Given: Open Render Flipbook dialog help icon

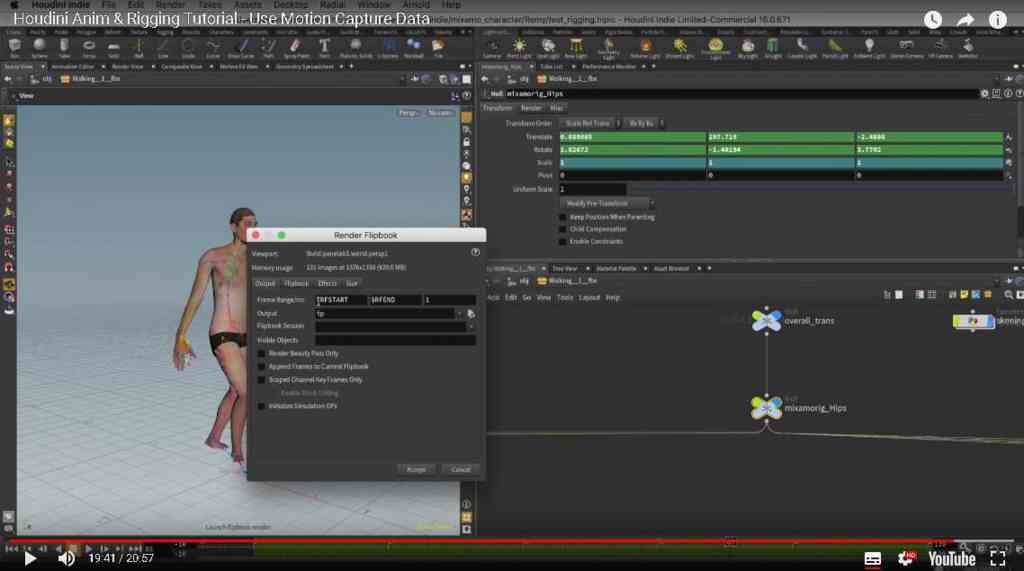Looking at the screenshot, I should [x=475, y=252].
